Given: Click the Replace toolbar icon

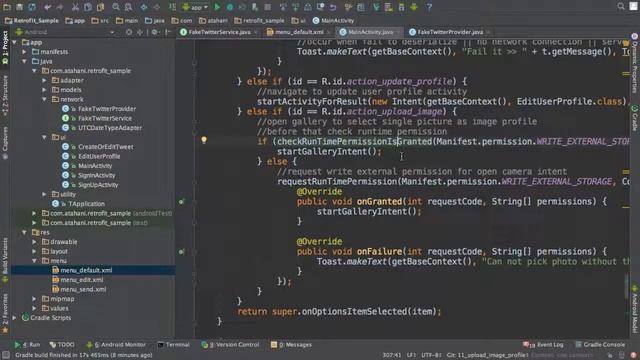Looking at the screenshot, I should (x=128, y=7).
